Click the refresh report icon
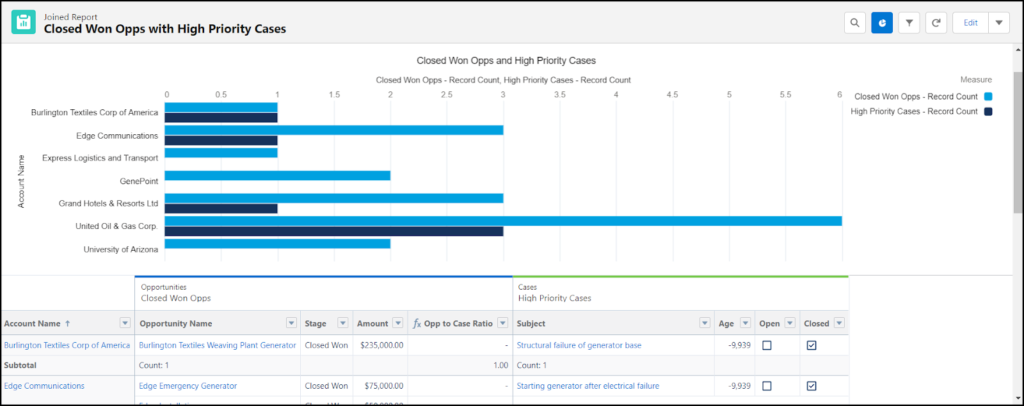The height and width of the screenshot is (406, 1024). (x=936, y=22)
